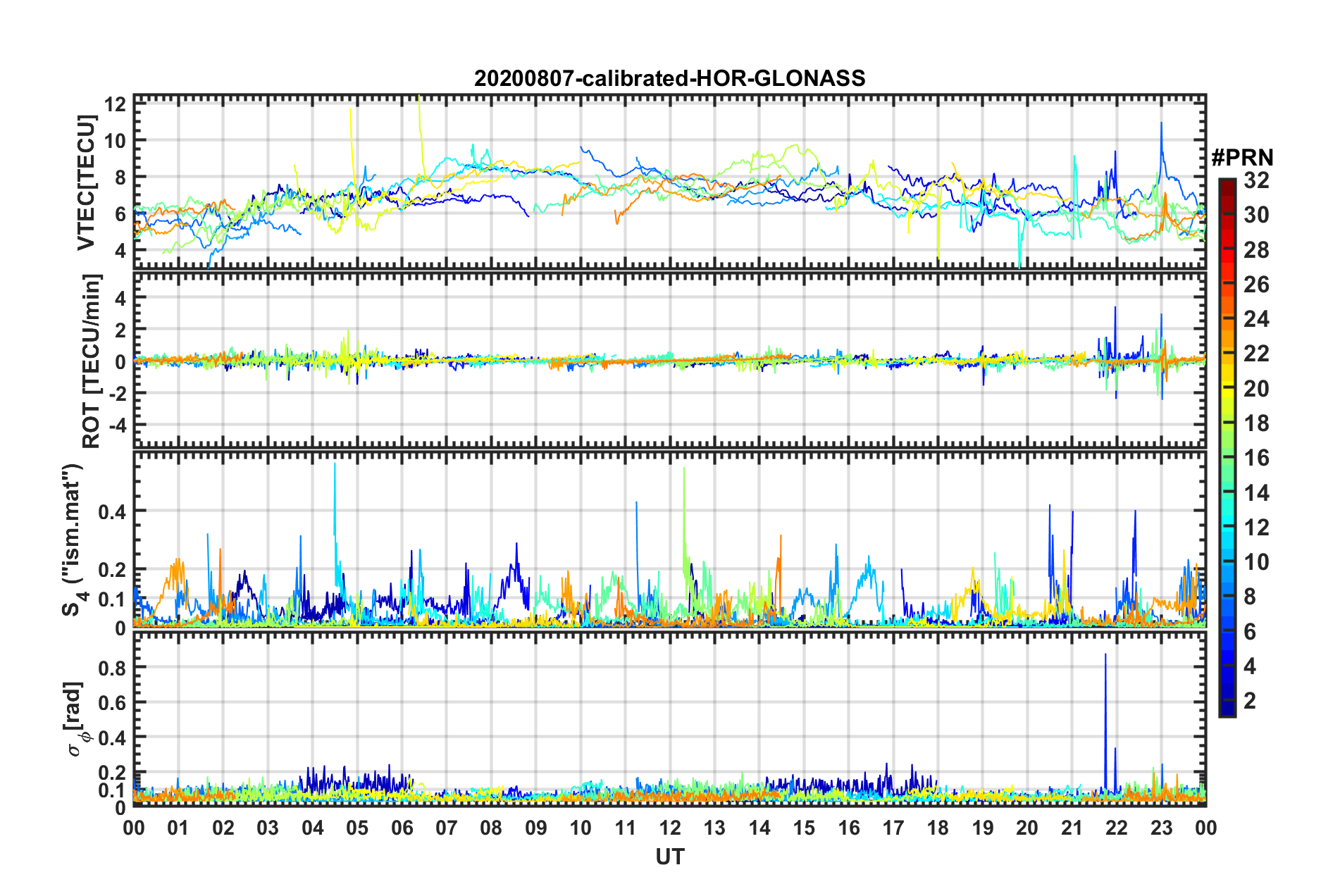
Task: Select UT axis hour label 09
Action: (x=536, y=828)
